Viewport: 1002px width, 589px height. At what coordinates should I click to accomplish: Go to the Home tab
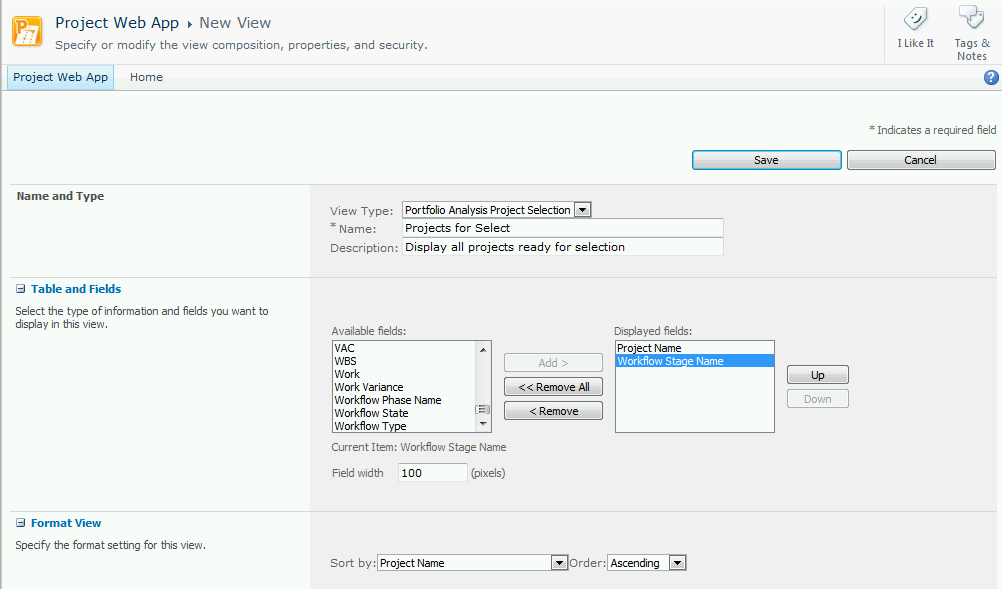point(146,77)
